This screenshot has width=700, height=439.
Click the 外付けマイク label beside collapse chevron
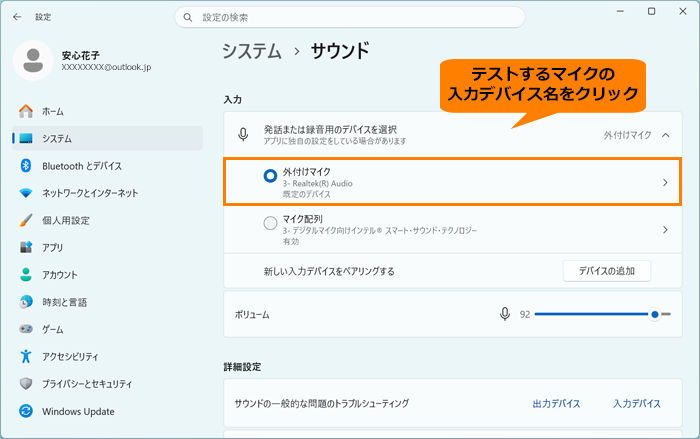(x=628, y=135)
